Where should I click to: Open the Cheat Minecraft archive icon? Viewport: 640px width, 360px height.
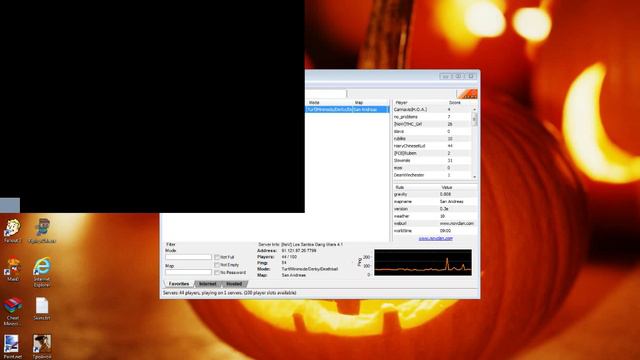[x=13, y=311]
